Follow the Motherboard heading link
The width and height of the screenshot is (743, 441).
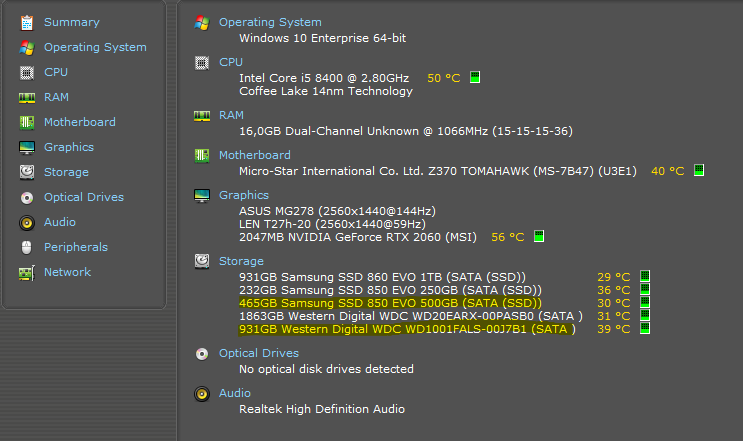click(255, 155)
